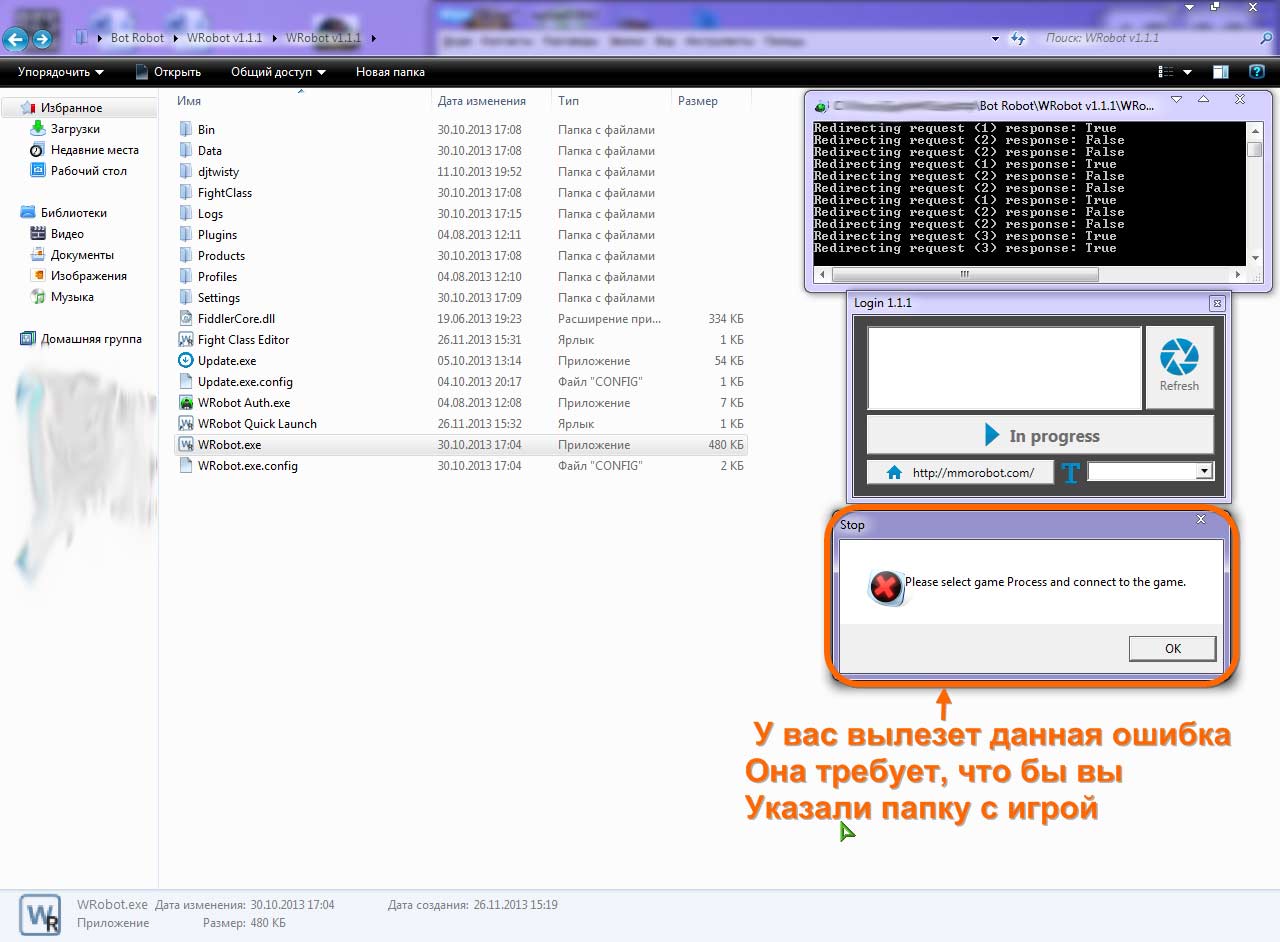
Task: Select the Profiles folder icon
Action: [x=186, y=276]
